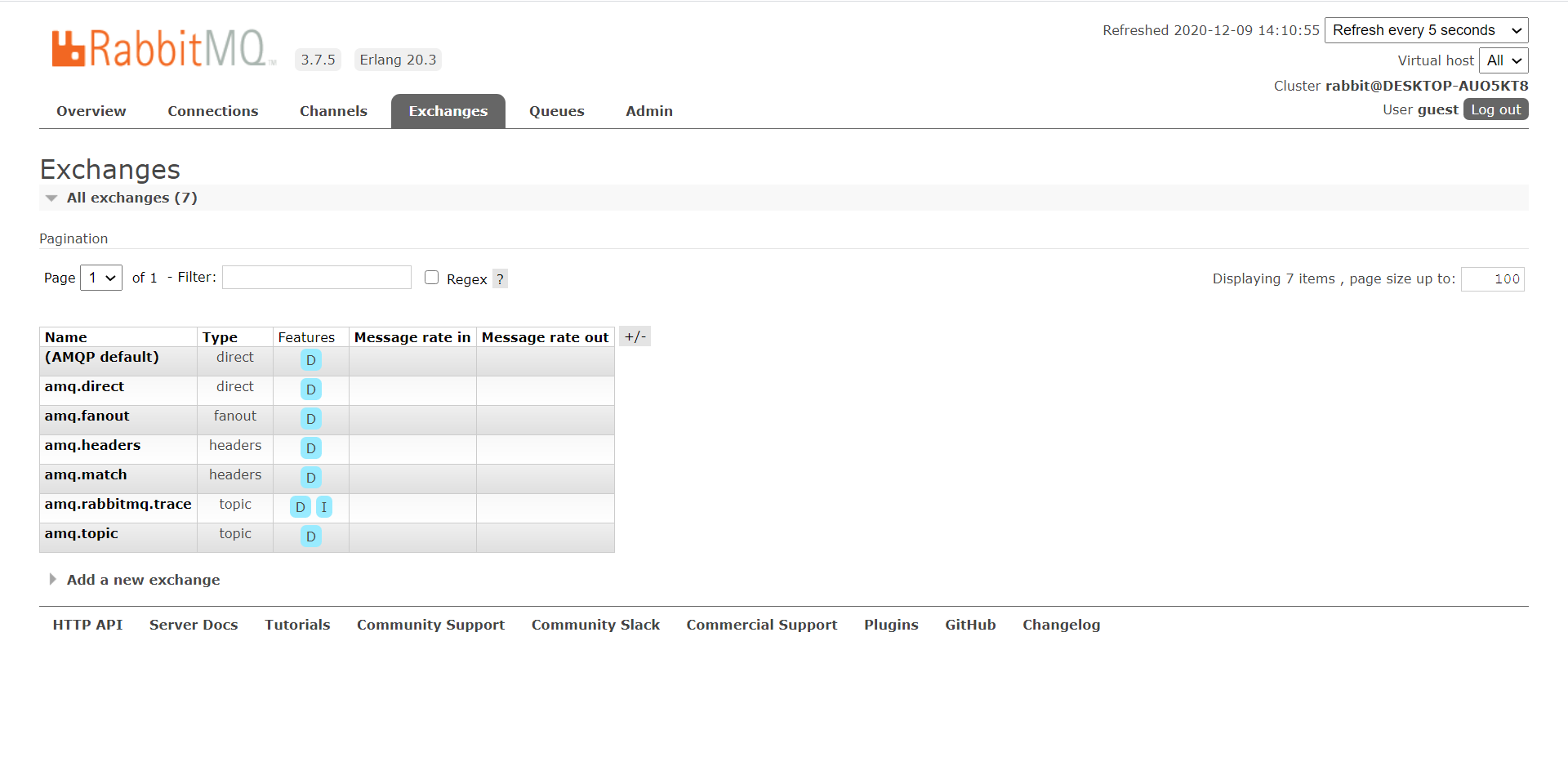
Task: Click the Pagination section label
Action: point(73,238)
